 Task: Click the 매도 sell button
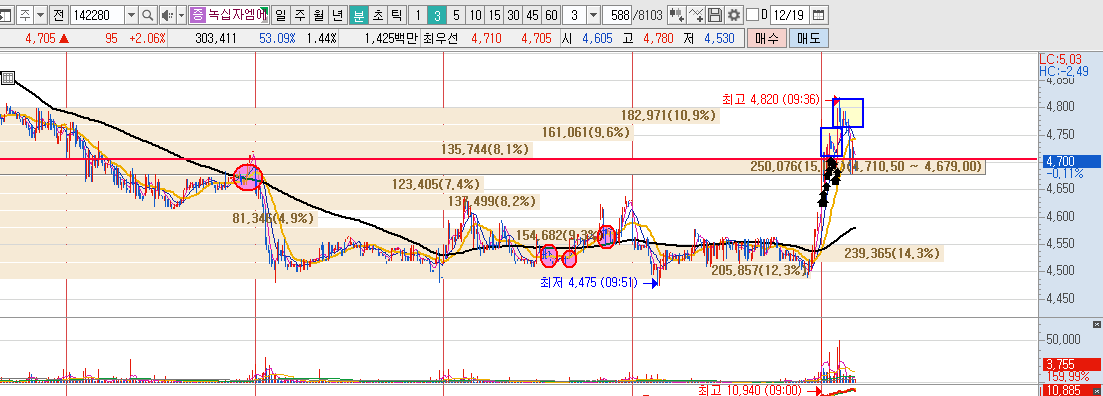[809, 39]
